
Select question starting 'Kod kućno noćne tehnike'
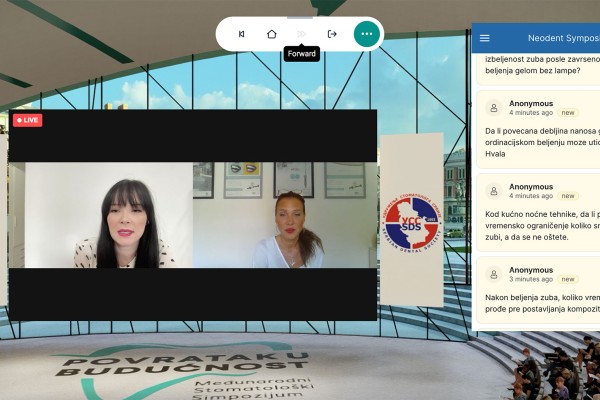[542, 226]
